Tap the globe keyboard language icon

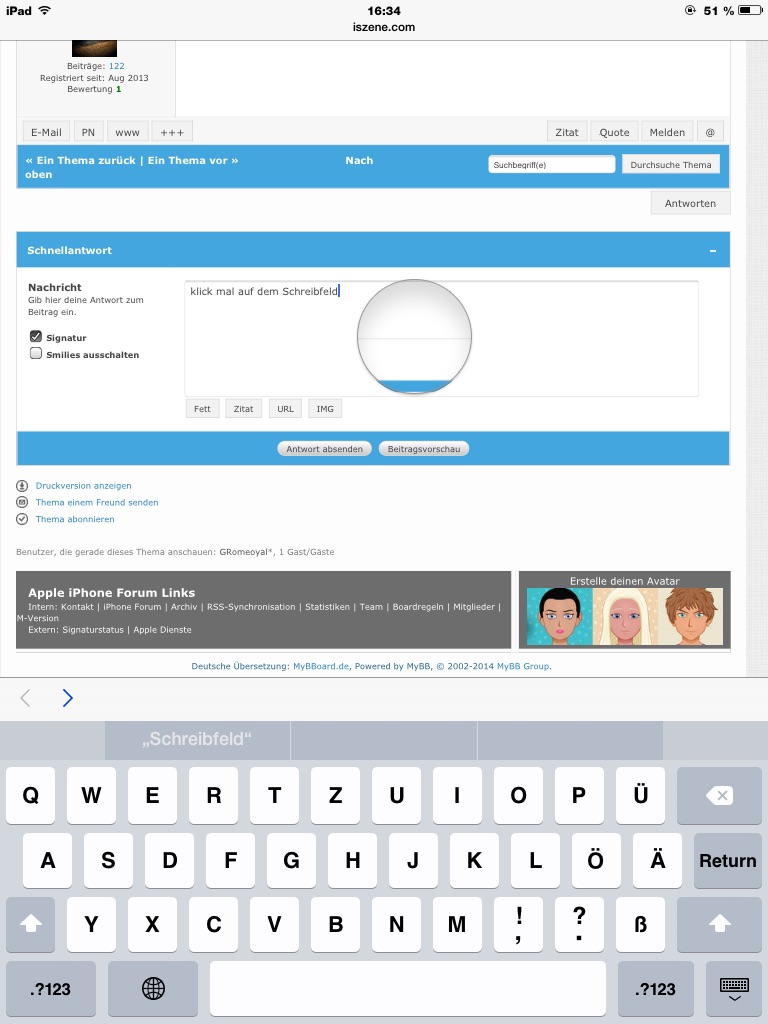coord(153,988)
